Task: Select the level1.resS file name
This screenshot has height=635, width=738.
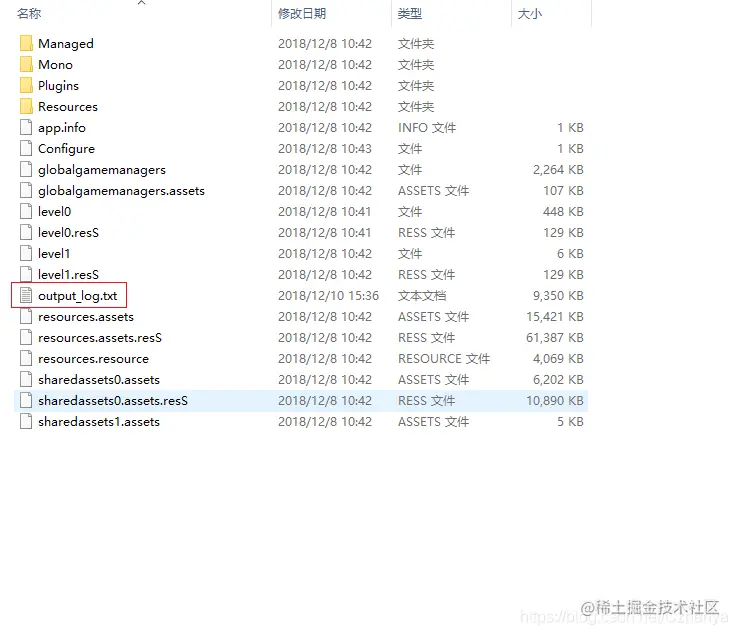Action: pos(68,274)
